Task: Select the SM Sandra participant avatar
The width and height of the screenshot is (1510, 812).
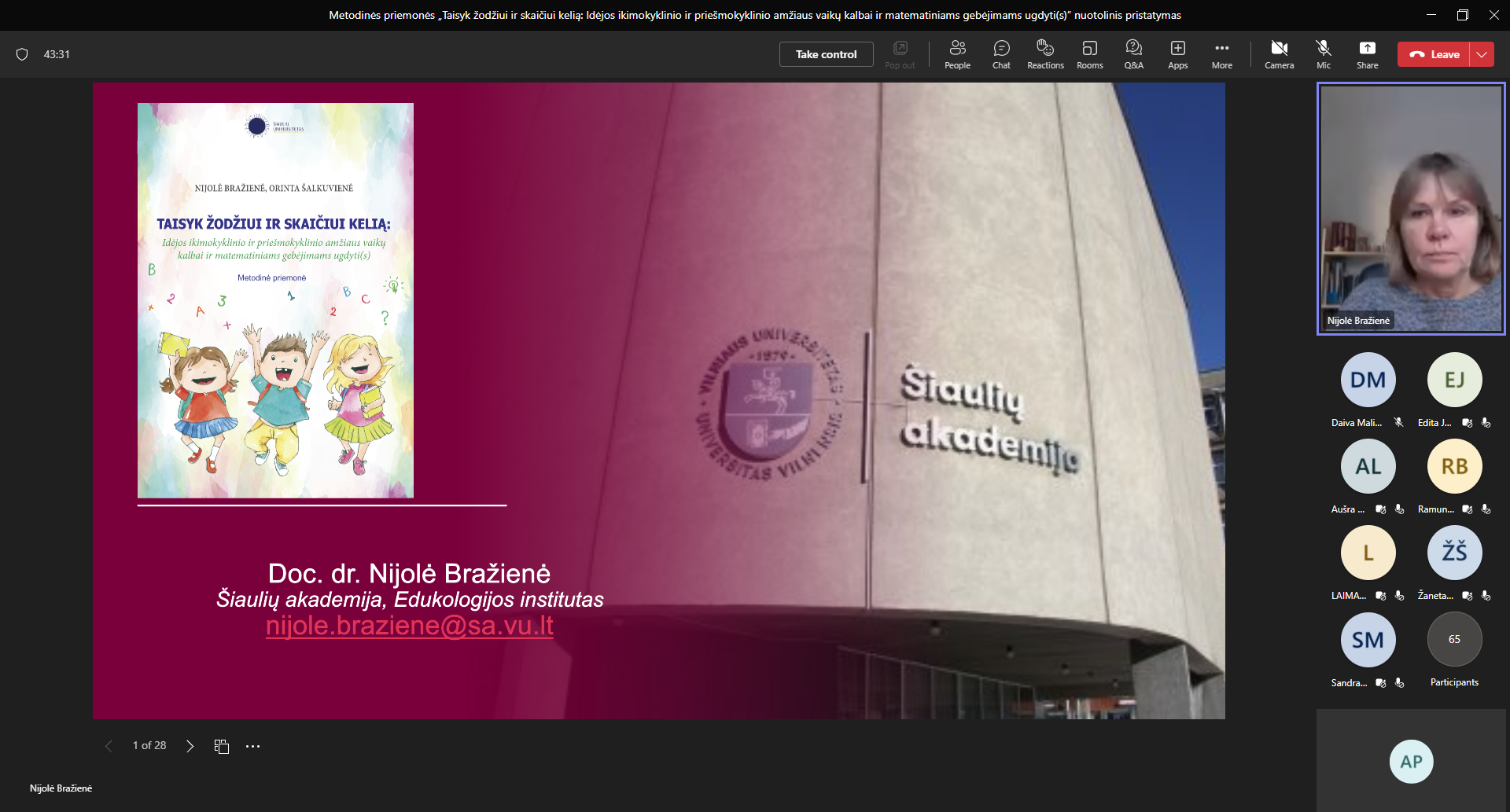Action: (1368, 640)
